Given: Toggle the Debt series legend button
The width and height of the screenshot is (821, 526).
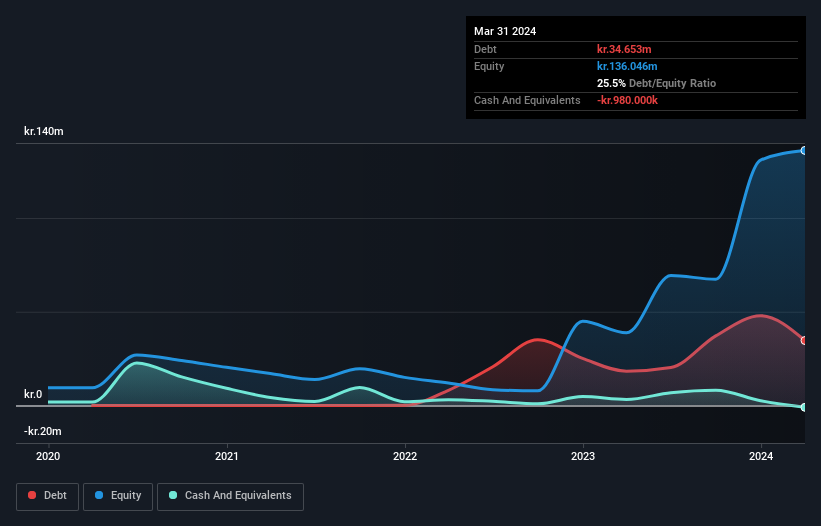Looking at the screenshot, I should pos(48,496).
